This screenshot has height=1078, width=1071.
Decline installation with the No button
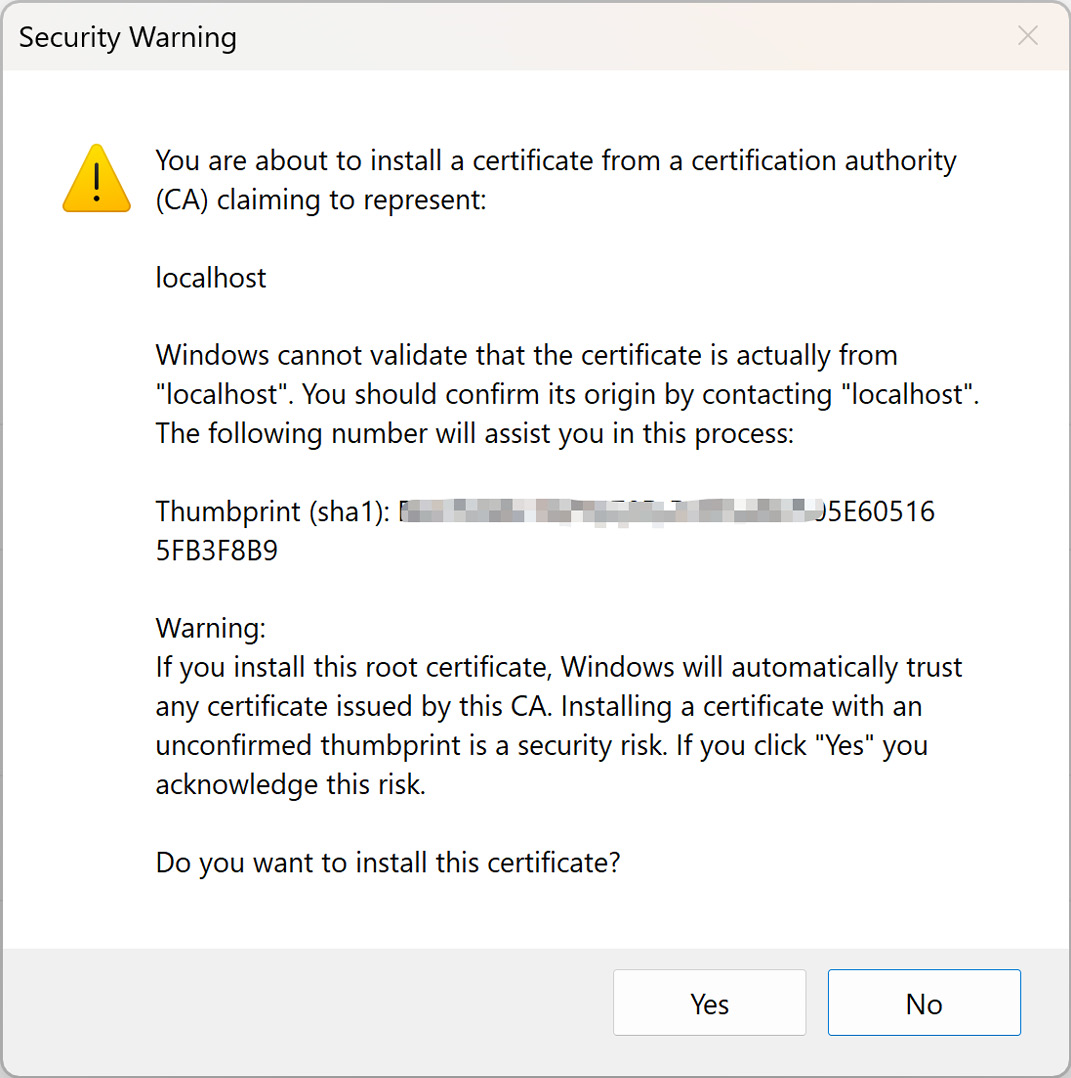point(924,1002)
